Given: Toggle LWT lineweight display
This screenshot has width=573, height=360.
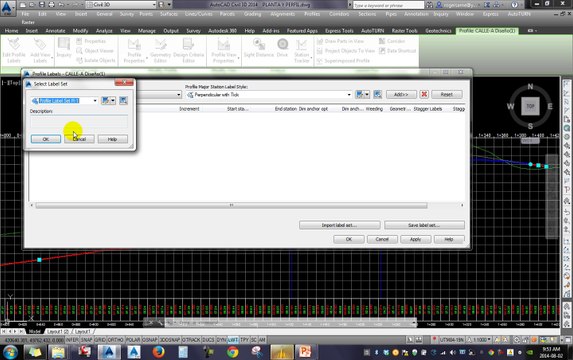Looking at the screenshot, I should tap(233, 340).
